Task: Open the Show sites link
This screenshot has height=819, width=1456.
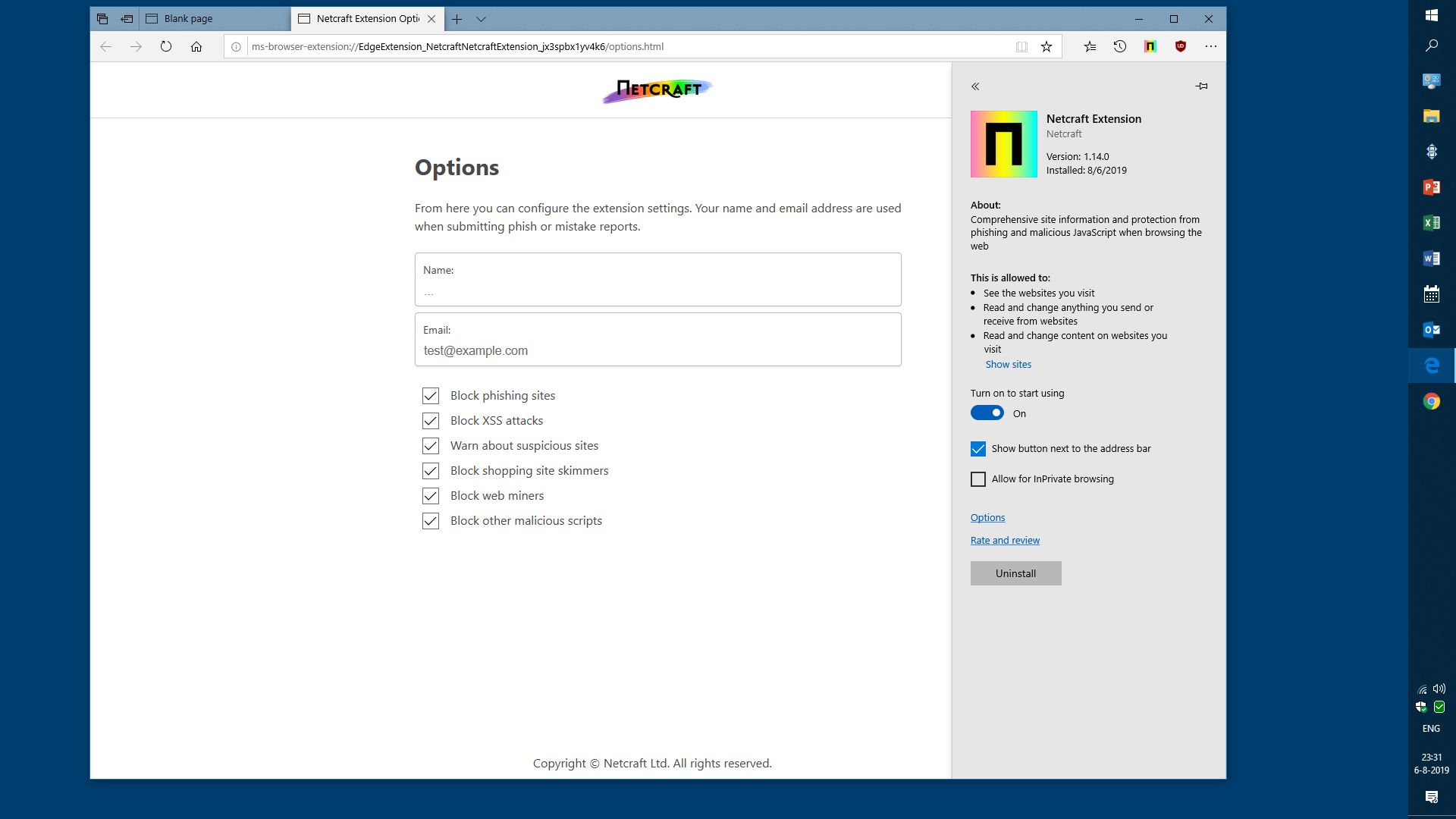Action: pyautogui.click(x=1008, y=365)
